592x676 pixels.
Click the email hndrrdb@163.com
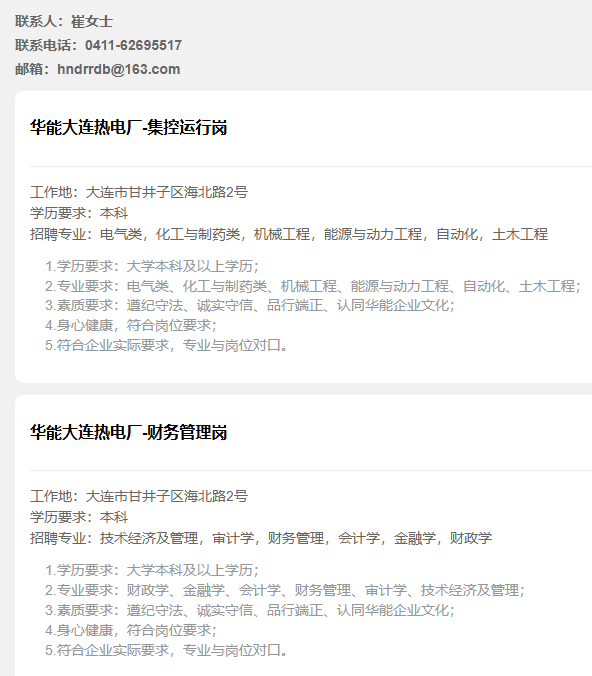coord(119,69)
